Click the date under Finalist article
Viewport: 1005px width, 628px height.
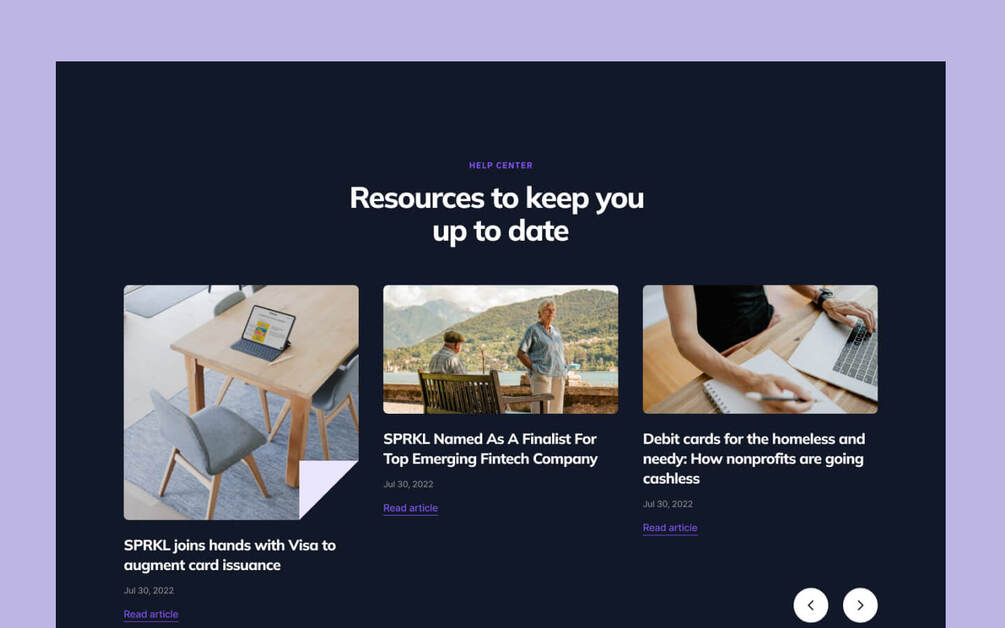[x=408, y=484]
